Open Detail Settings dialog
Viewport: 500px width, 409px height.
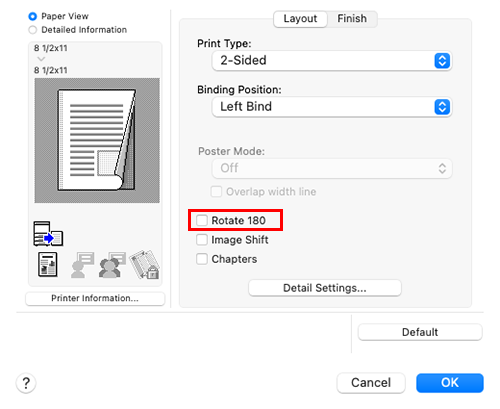click(x=325, y=288)
